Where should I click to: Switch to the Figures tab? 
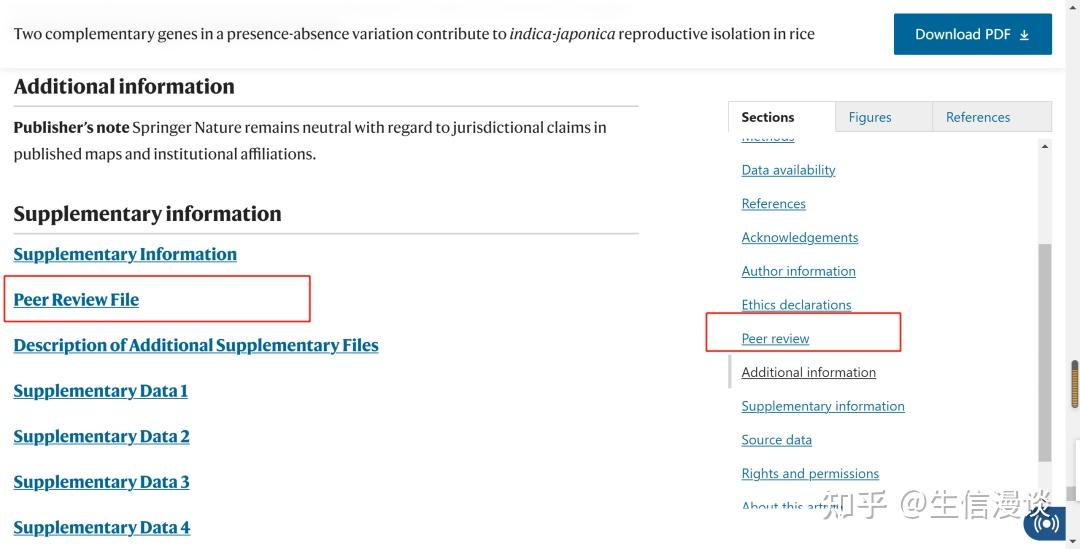[869, 117]
